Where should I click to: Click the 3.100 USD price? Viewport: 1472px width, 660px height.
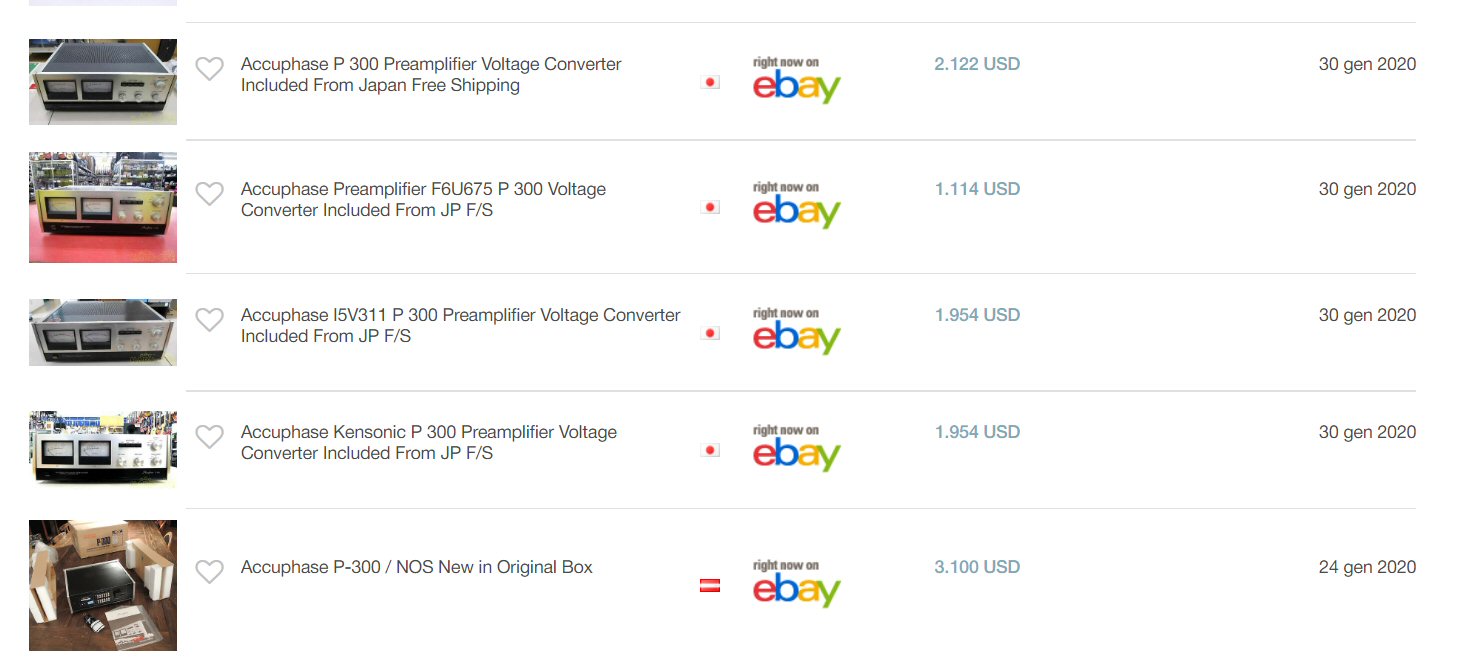(x=977, y=567)
